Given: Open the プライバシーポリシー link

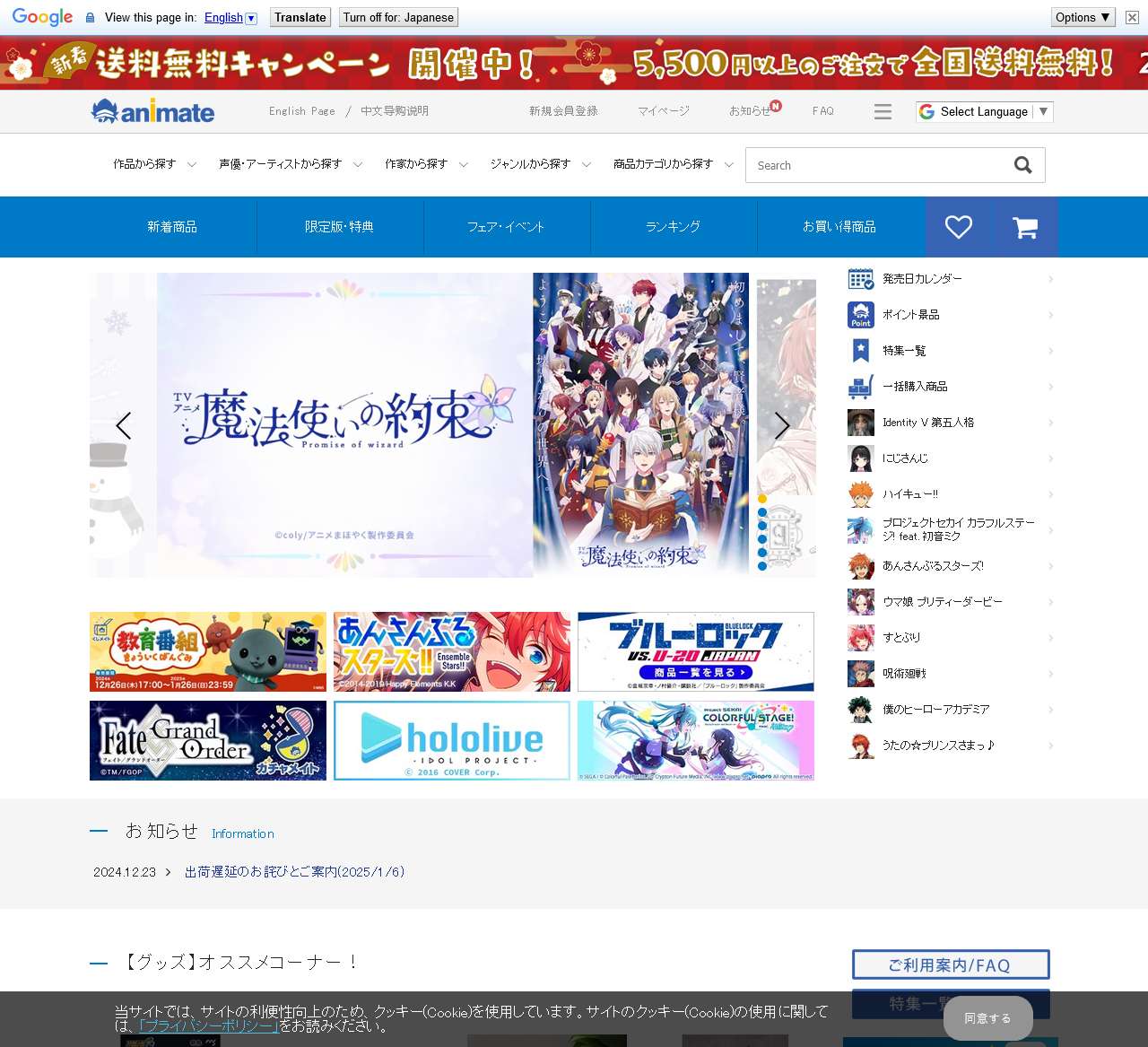Looking at the screenshot, I should (210, 1025).
